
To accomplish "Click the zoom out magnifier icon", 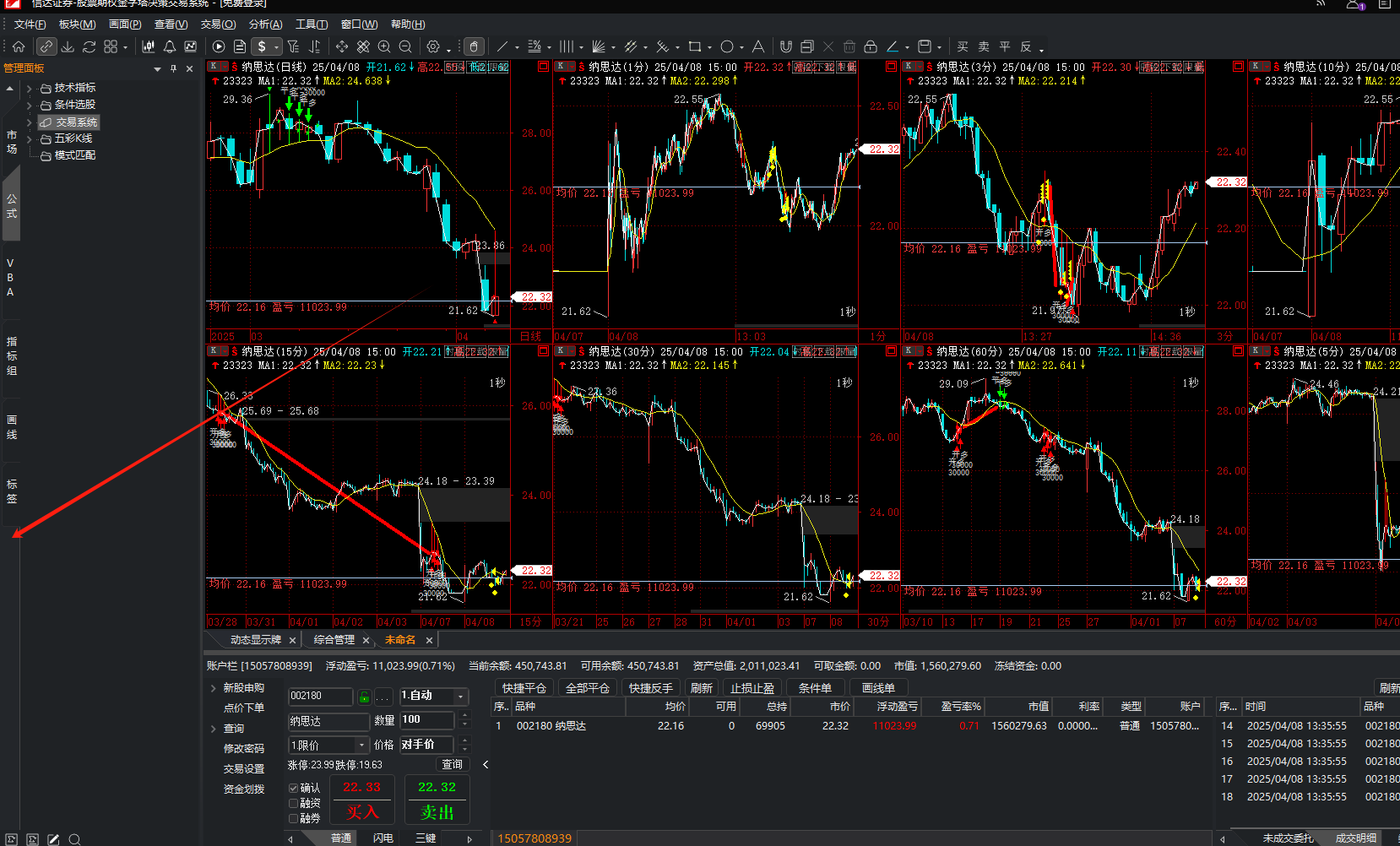I will point(405,46).
